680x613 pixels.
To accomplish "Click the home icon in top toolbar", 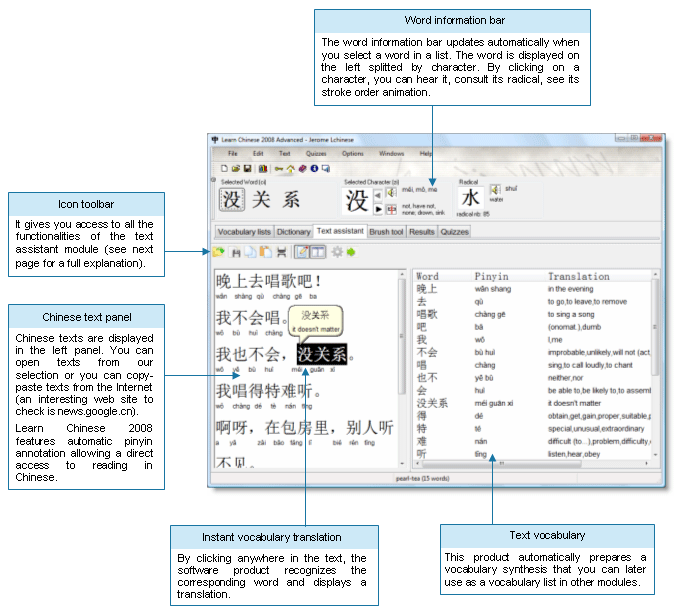I will click(291, 168).
